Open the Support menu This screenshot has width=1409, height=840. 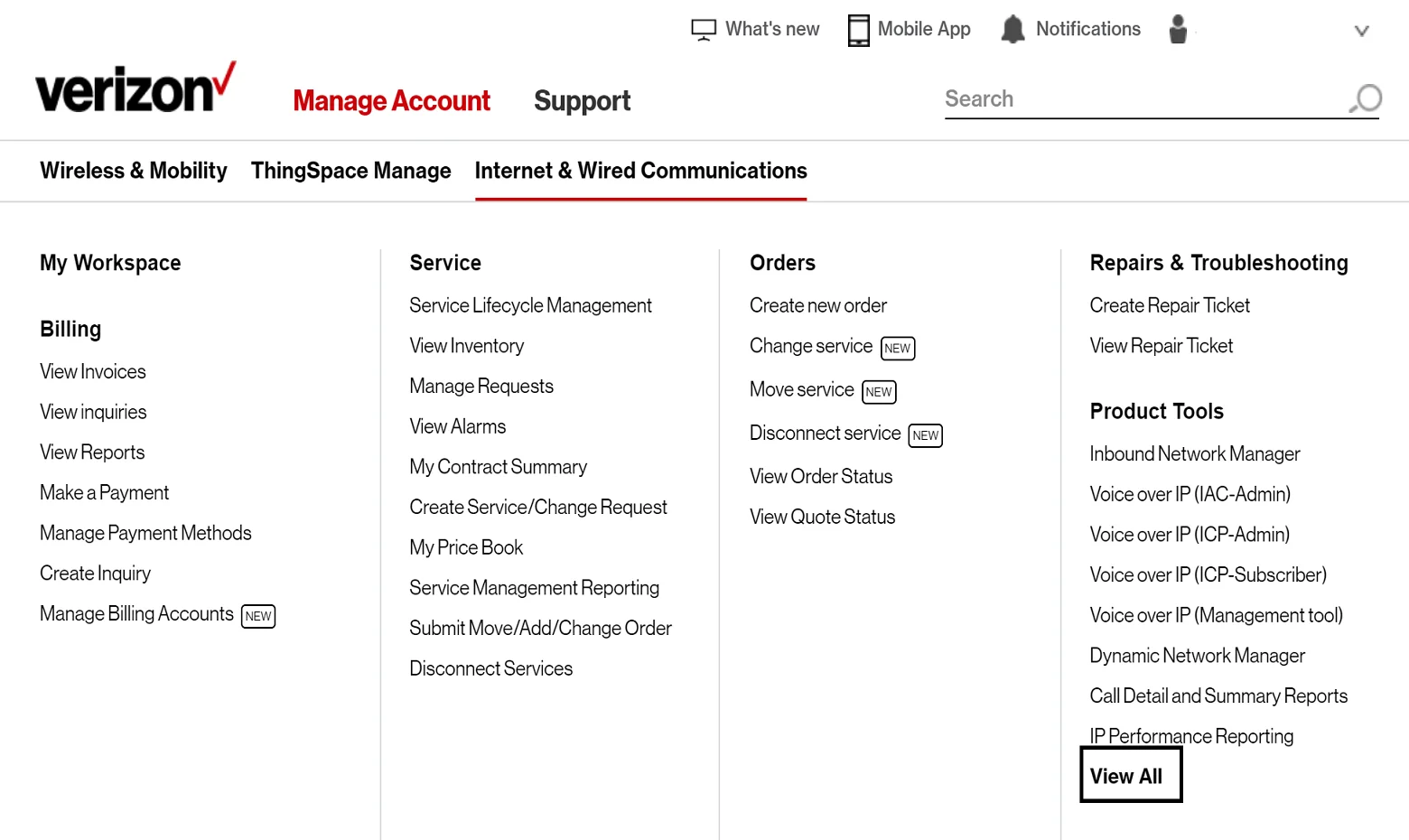coord(582,101)
